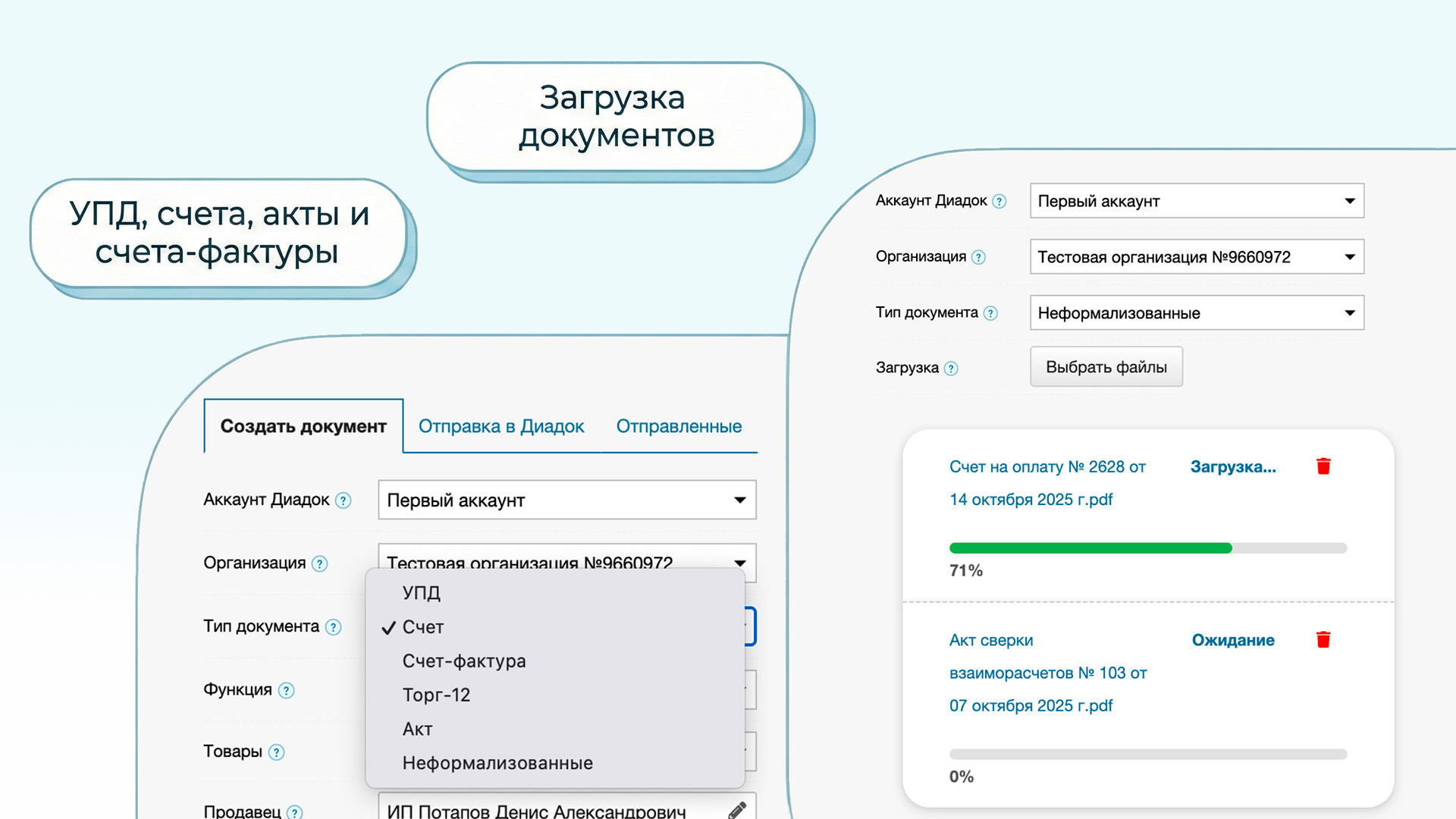Click help icon beside Товары label
1456x819 pixels.
tap(277, 752)
